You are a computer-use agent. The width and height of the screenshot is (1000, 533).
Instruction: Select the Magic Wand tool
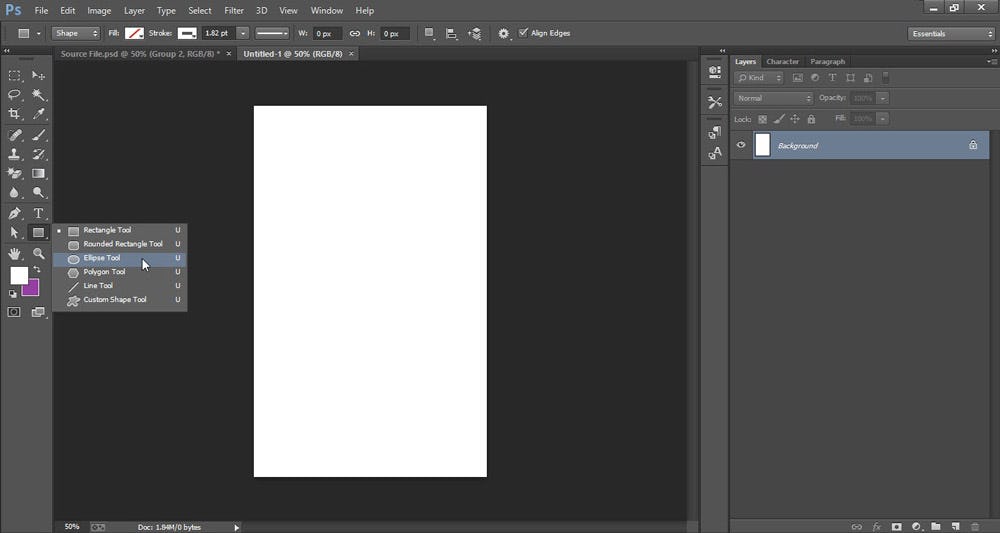click(39, 95)
